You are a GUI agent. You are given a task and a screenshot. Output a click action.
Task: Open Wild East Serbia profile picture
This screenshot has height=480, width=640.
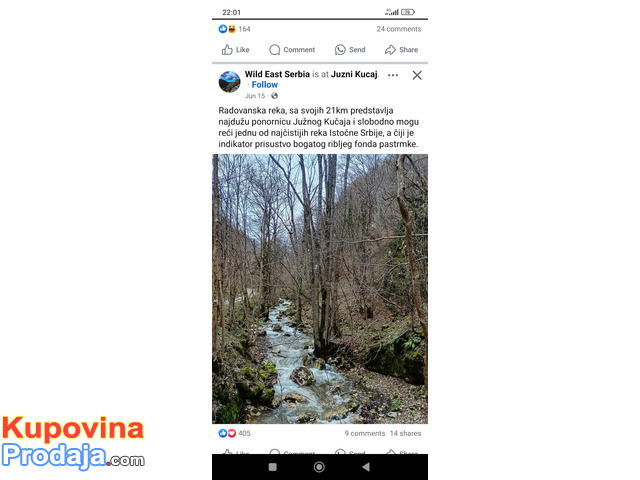pos(229,82)
